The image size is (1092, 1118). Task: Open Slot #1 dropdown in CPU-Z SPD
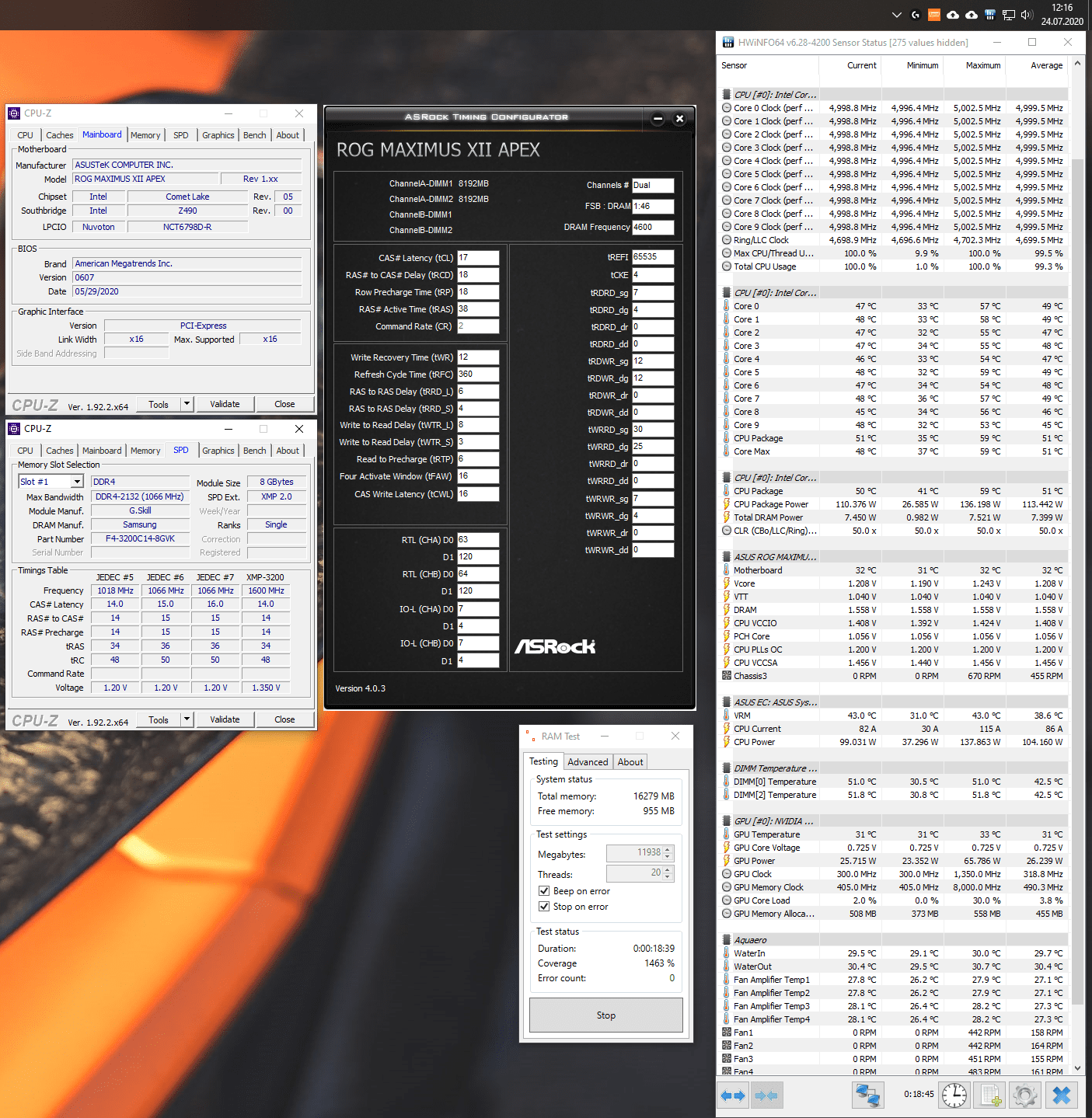[x=77, y=482]
